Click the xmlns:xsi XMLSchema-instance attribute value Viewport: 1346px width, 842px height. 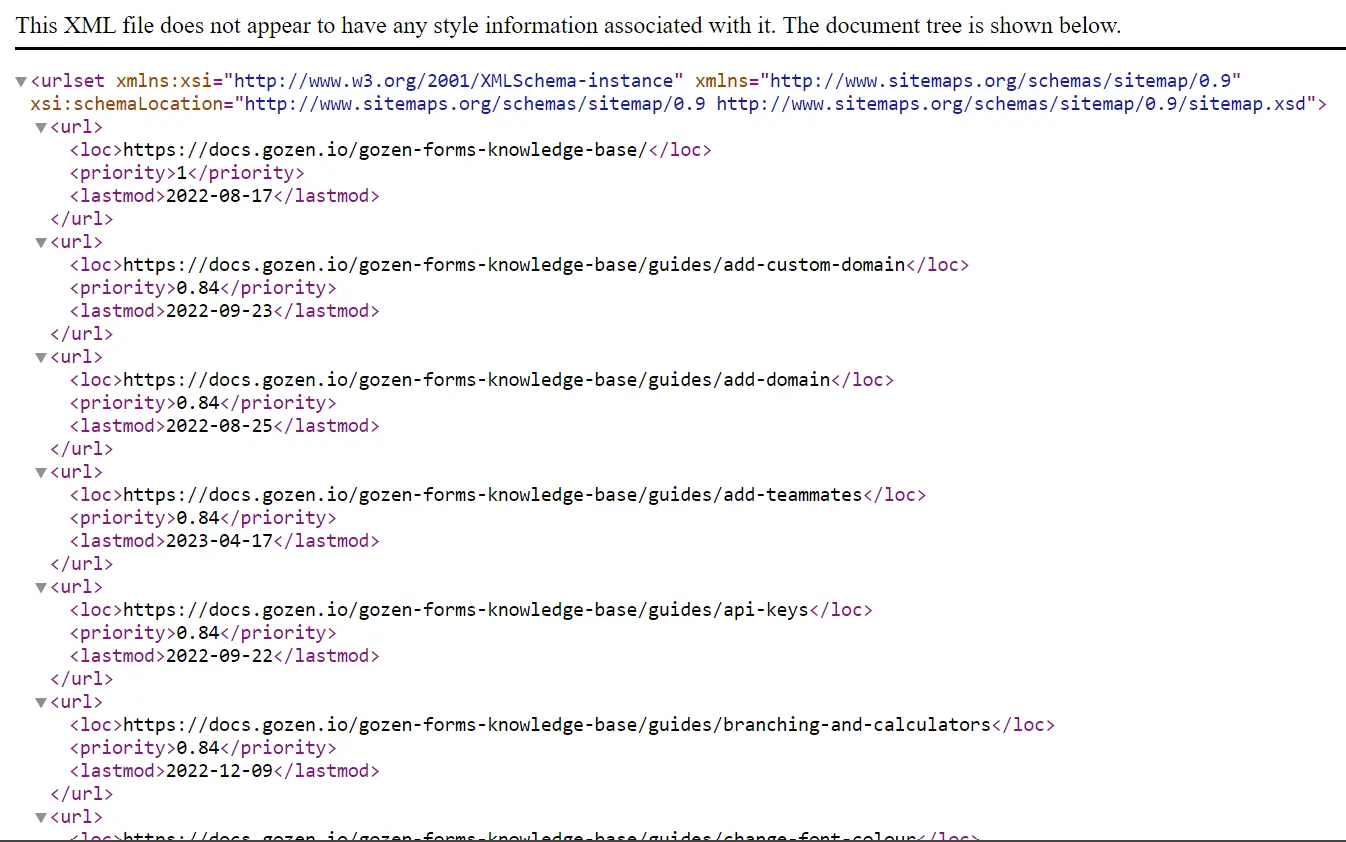(454, 81)
